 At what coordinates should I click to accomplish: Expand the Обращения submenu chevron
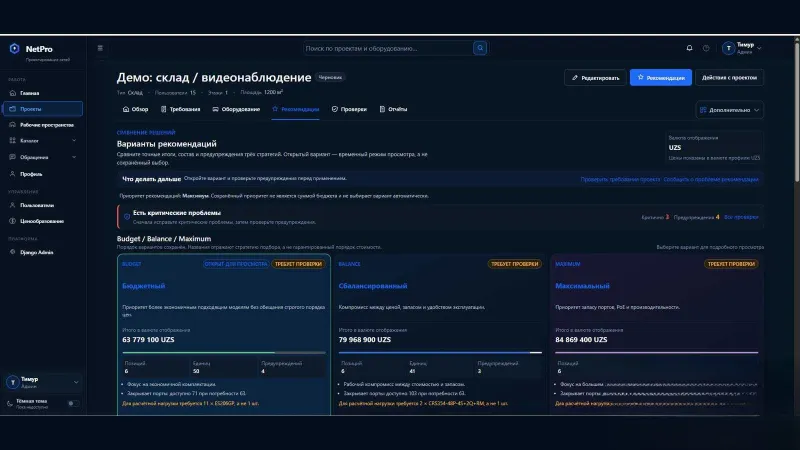pos(74,157)
